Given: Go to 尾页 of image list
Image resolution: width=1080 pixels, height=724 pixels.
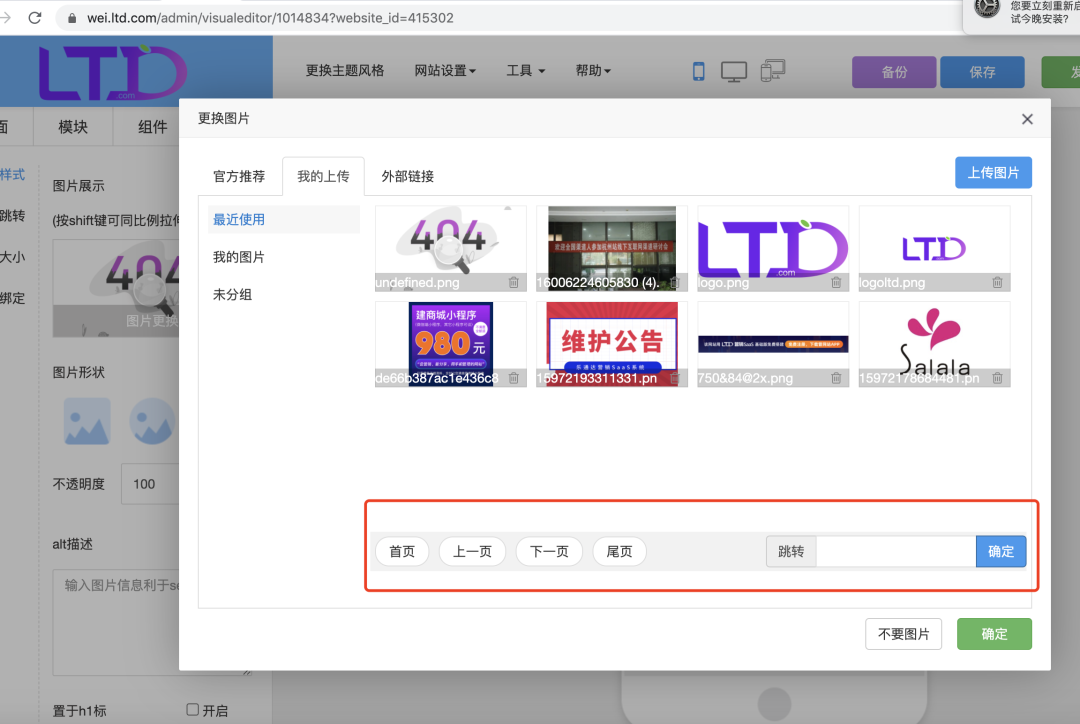Looking at the screenshot, I should point(619,551).
